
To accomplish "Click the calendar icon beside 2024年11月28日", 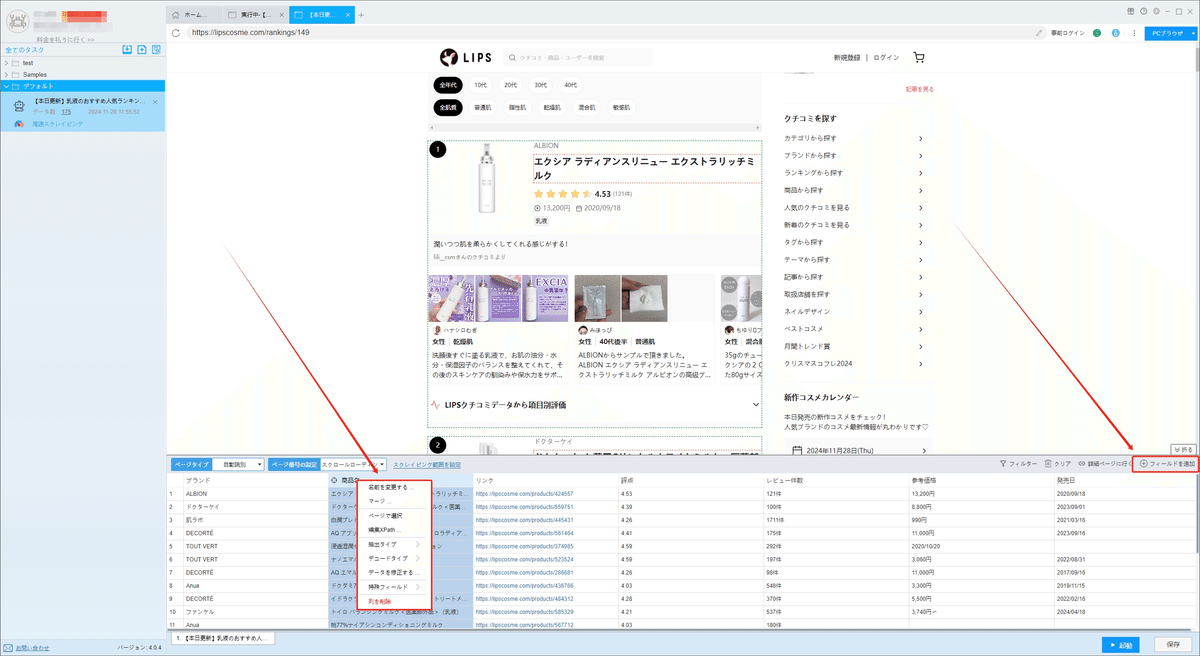I will [x=795, y=450].
